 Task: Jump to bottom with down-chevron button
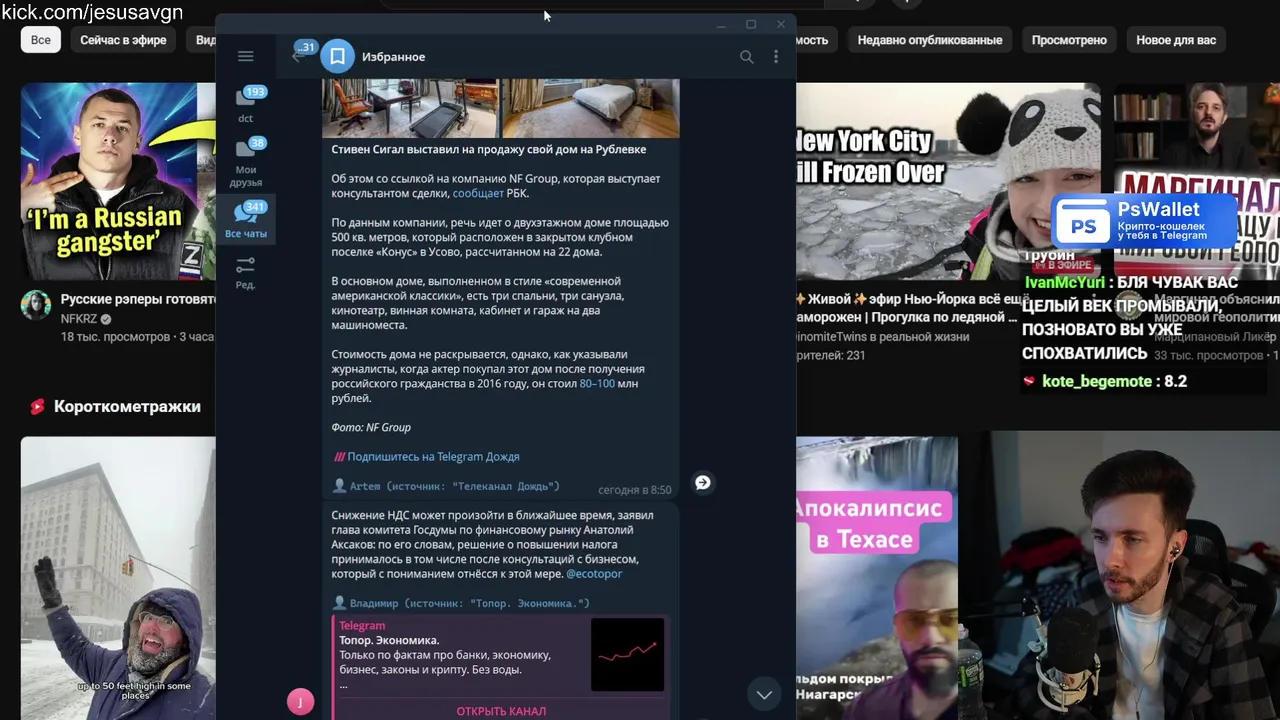tap(764, 694)
